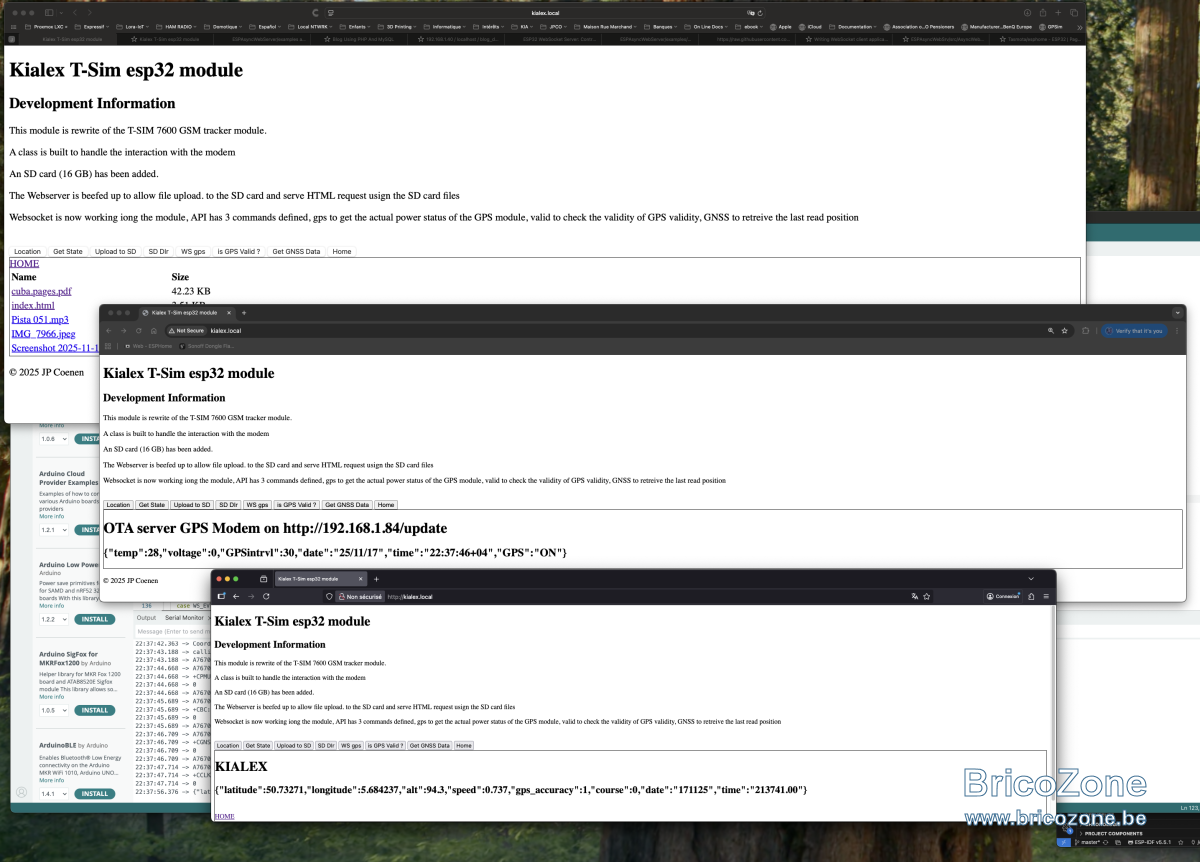Open the Firefox hamburger menu

click(x=1046, y=596)
